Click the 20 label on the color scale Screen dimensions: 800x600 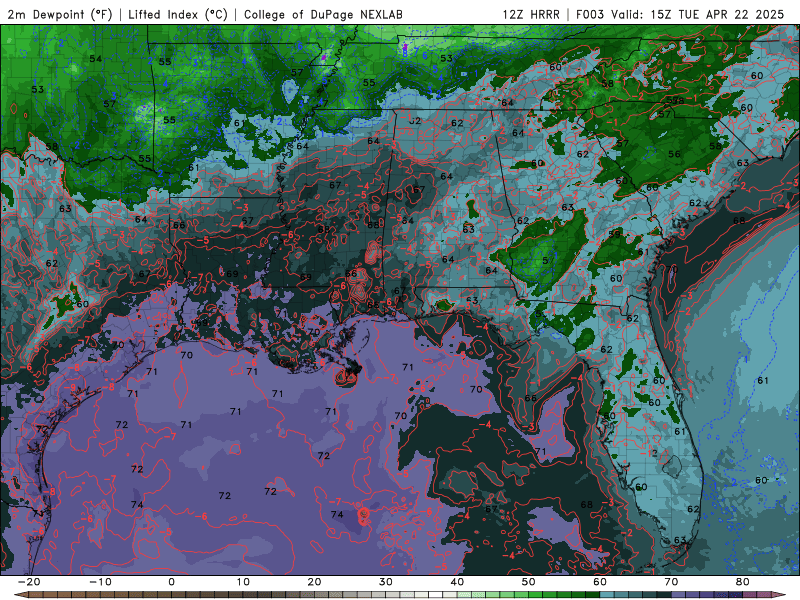click(314, 582)
